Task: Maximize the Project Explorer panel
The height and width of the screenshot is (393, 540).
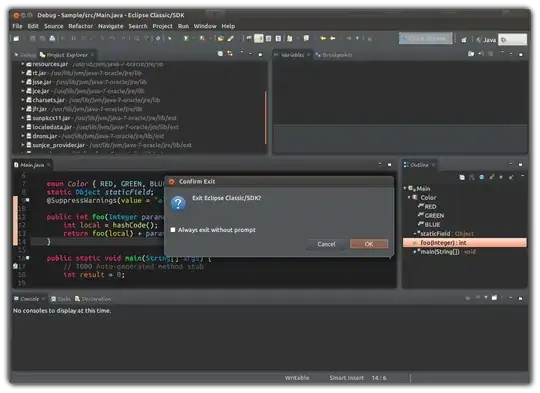Action: pyautogui.click(x=260, y=54)
